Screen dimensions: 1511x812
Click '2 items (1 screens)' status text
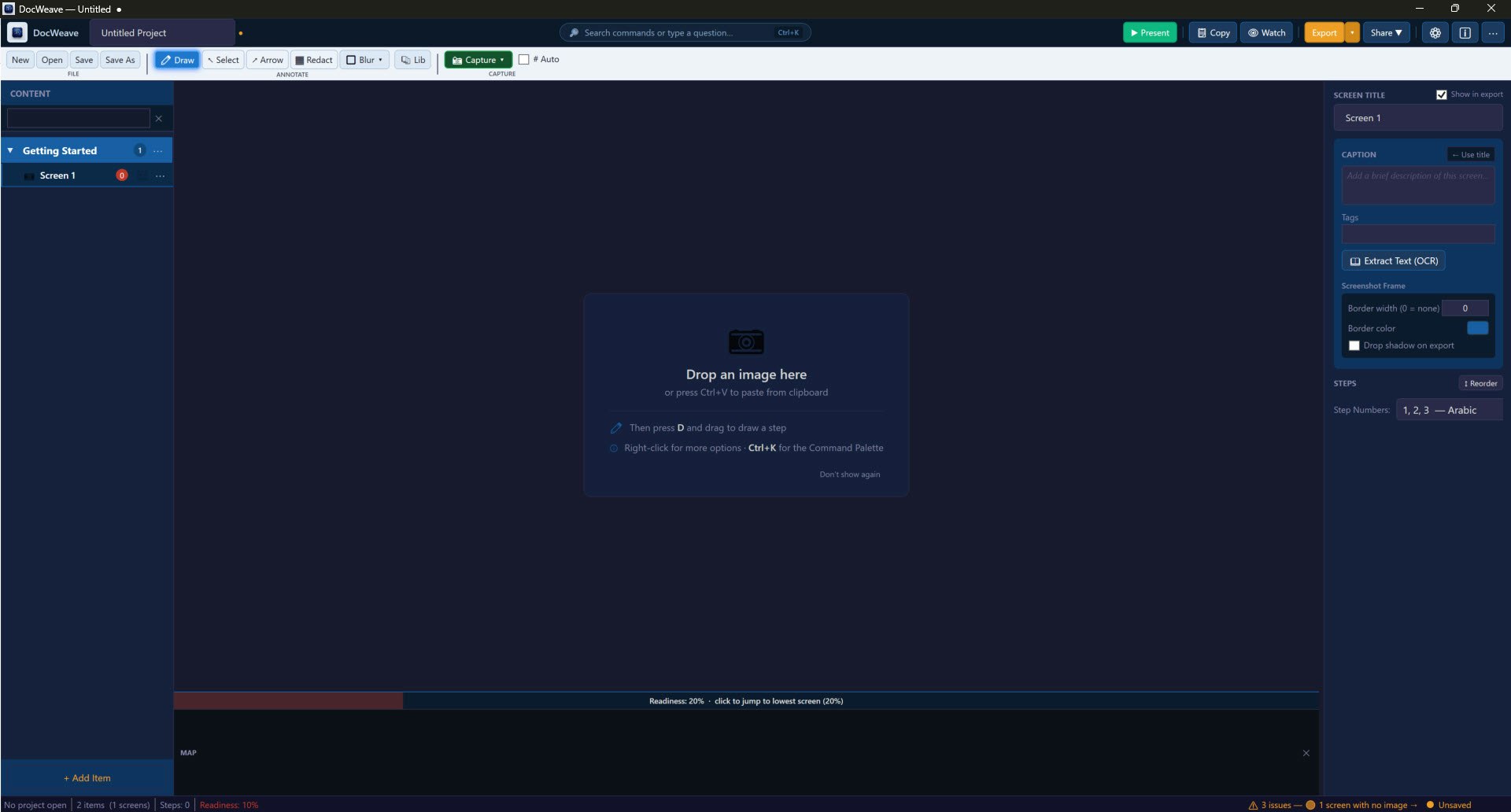pos(113,805)
